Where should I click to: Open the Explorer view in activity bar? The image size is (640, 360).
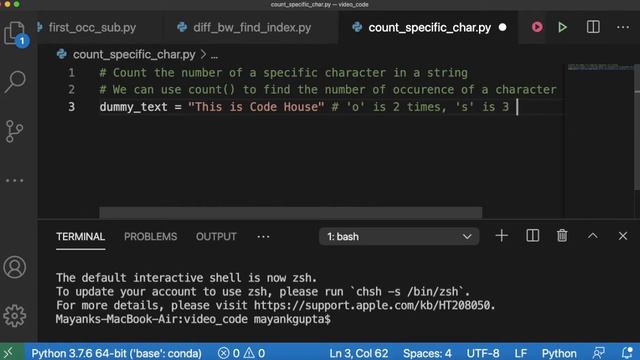[16, 33]
